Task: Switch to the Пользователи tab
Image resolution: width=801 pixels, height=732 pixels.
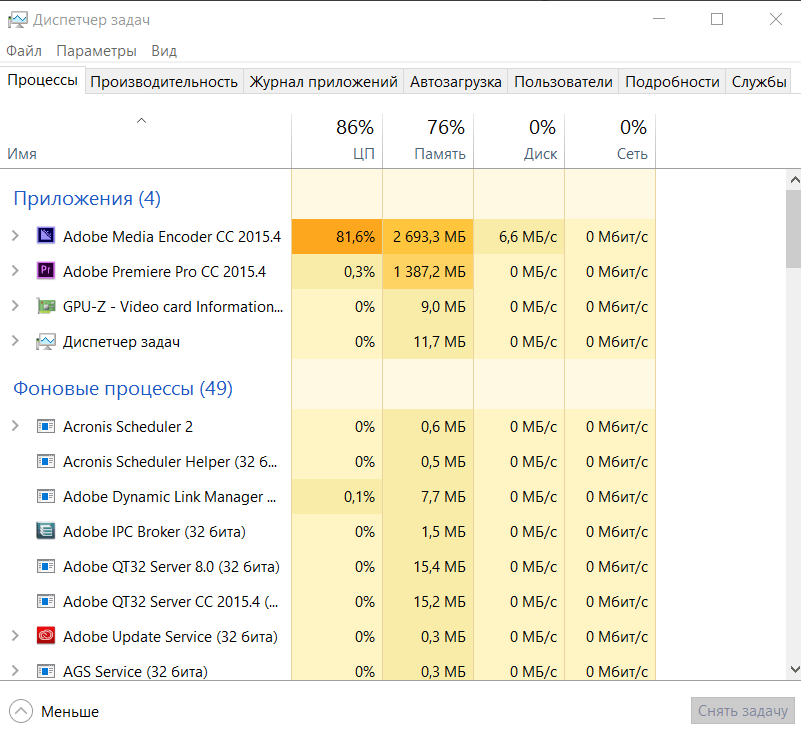Action: click(563, 82)
